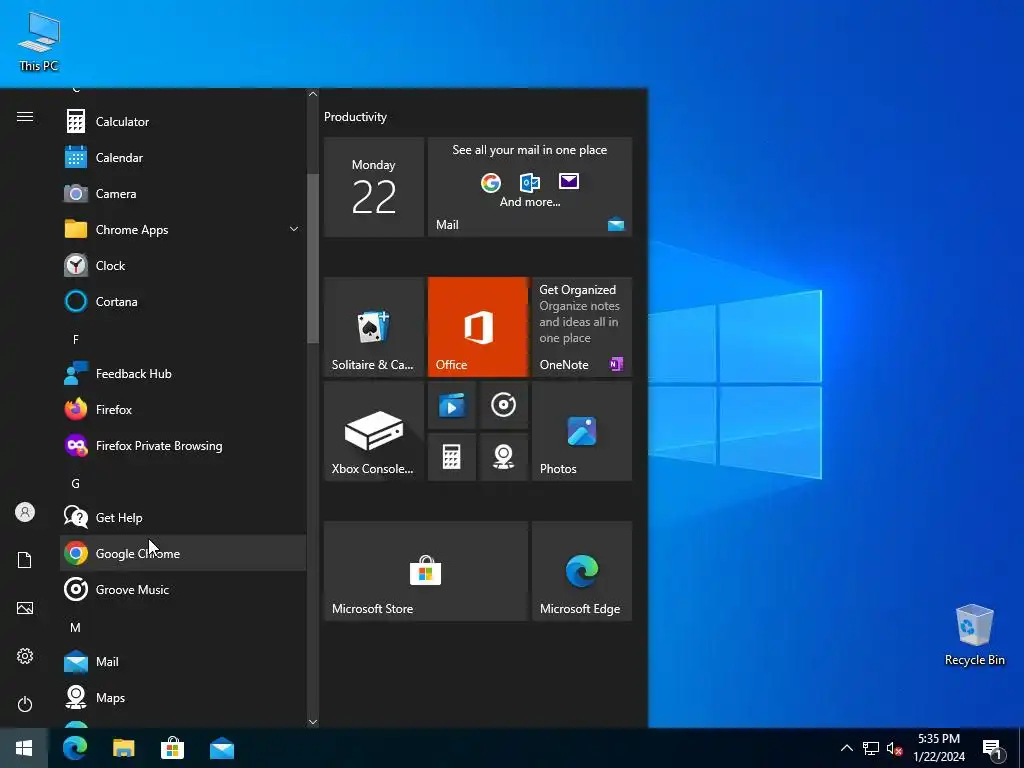1024x768 pixels.
Task: Open the Xbox Console Companion tile
Action: click(x=374, y=431)
